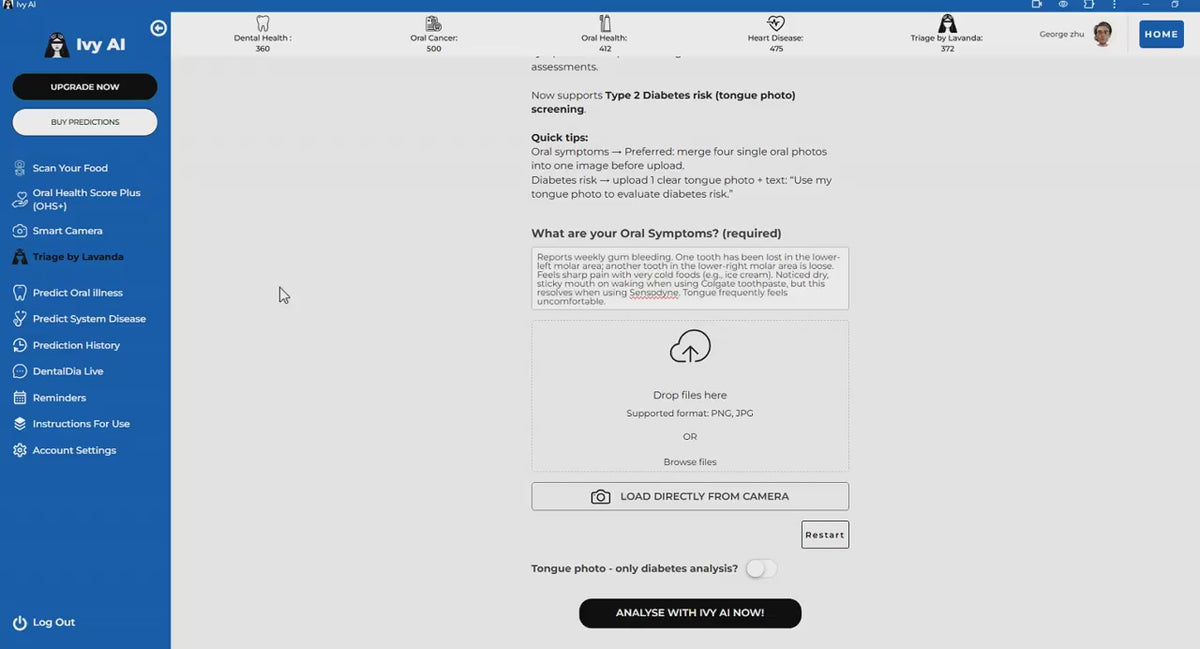
Task: Collapse sidebar with the back arrow icon
Action: coord(158,28)
